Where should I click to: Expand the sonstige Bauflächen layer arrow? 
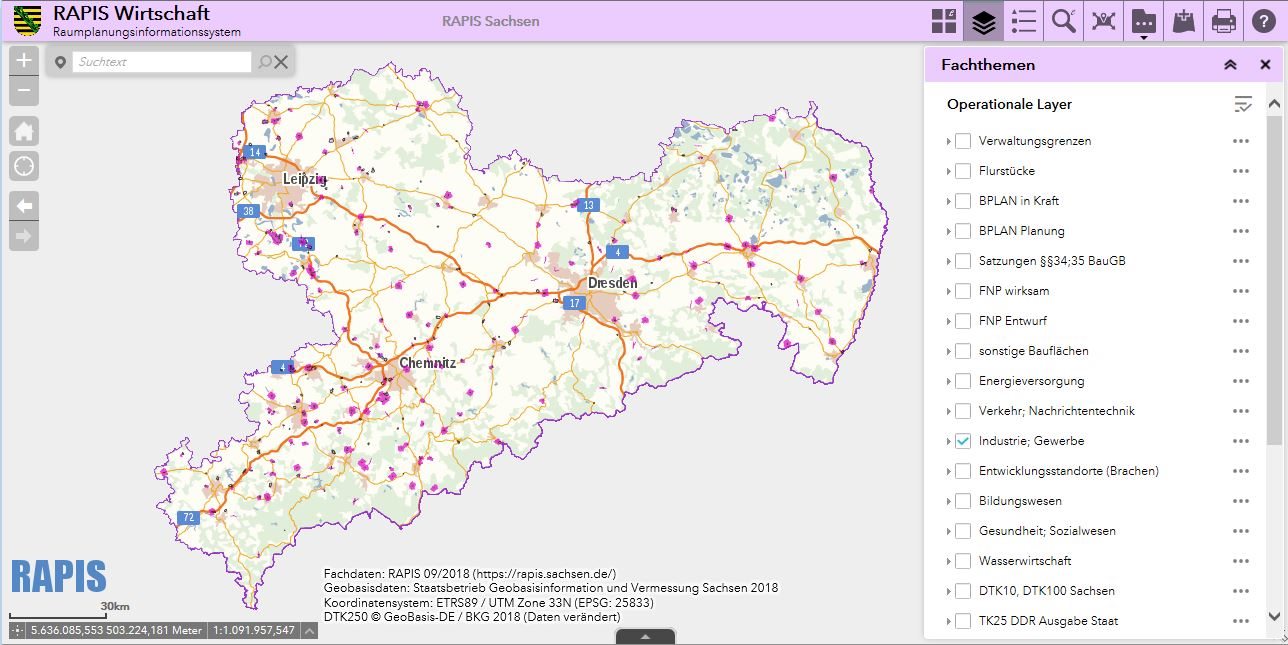point(948,351)
